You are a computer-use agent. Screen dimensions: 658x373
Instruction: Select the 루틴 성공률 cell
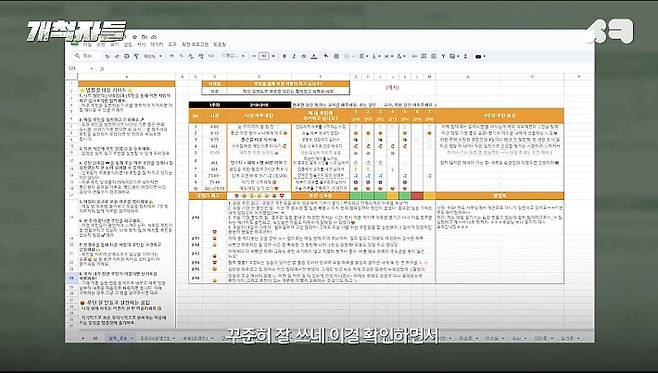[320, 196]
